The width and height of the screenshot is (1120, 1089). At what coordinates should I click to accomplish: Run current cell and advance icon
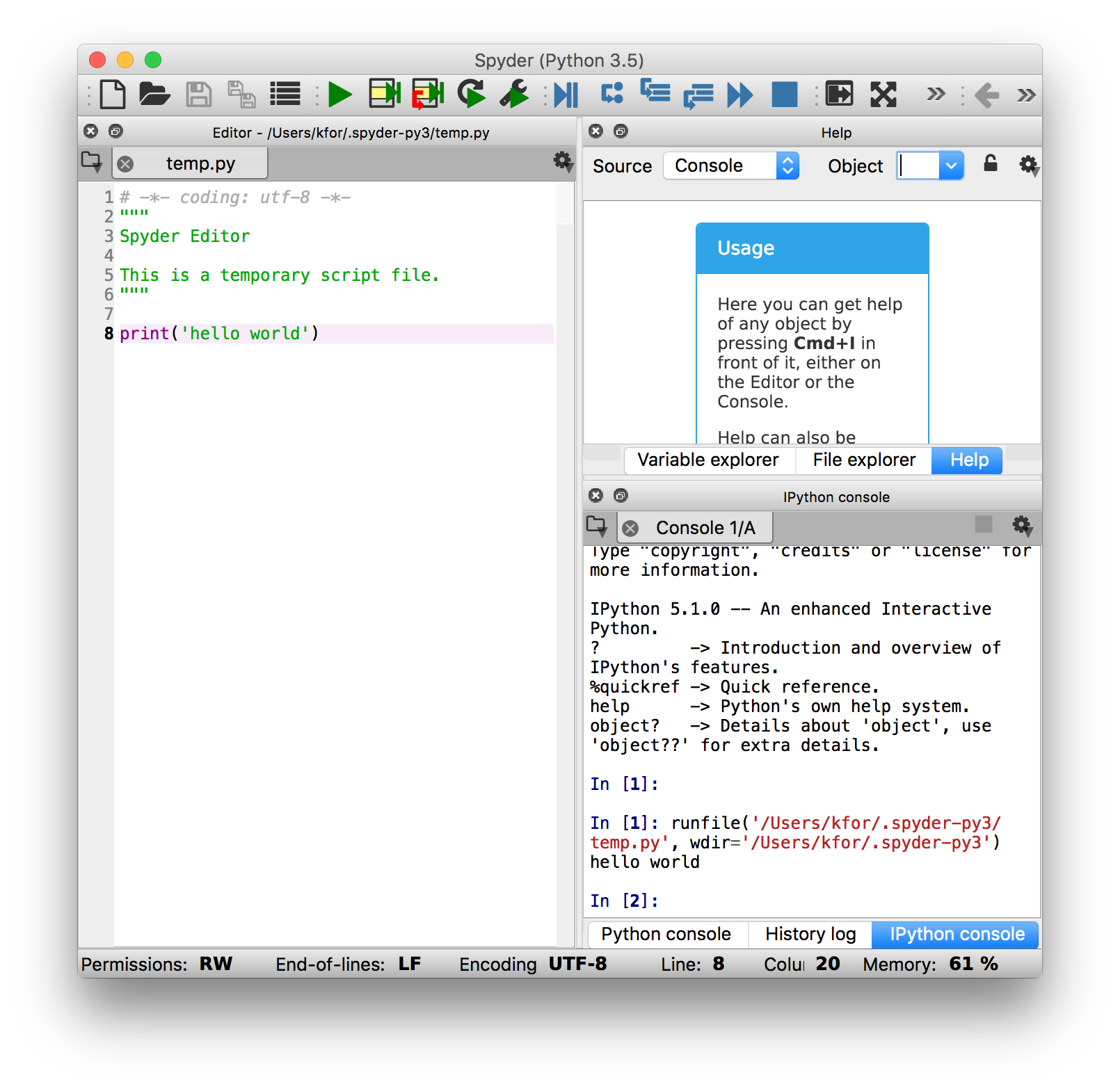click(x=428, y=94)
